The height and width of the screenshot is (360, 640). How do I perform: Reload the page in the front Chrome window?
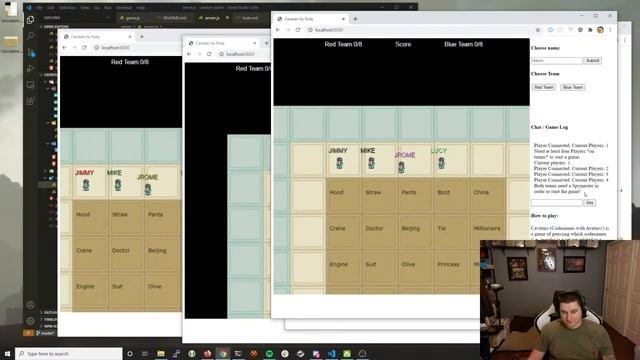click(298, 30)
